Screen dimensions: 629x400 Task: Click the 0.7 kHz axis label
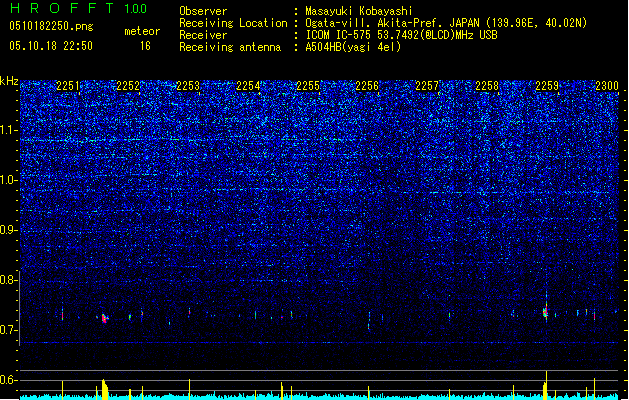9,330
